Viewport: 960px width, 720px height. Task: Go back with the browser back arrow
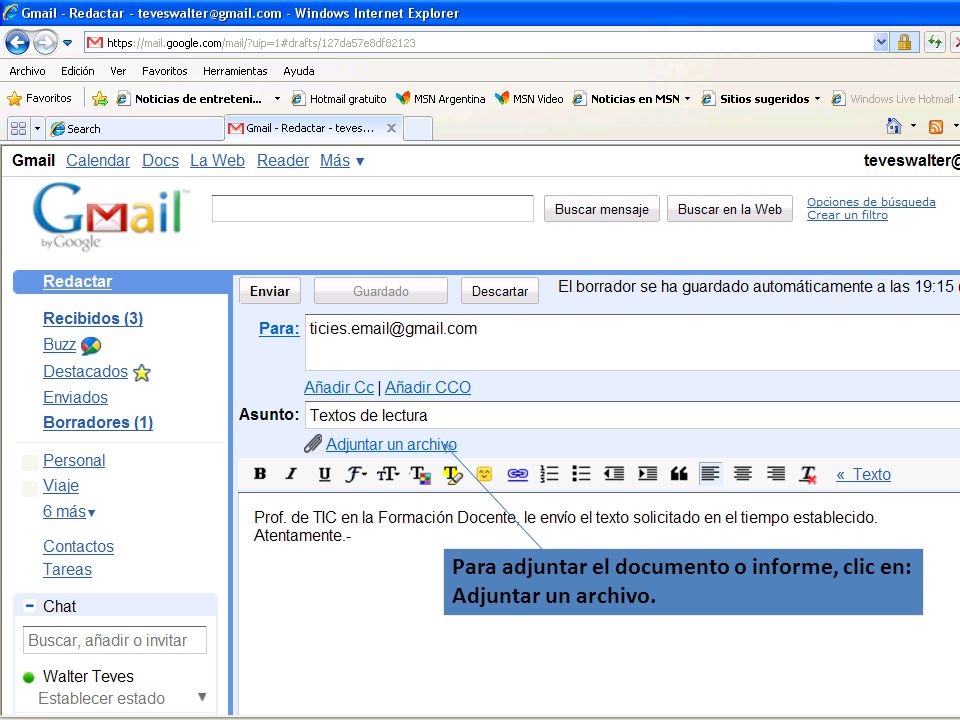17,42
